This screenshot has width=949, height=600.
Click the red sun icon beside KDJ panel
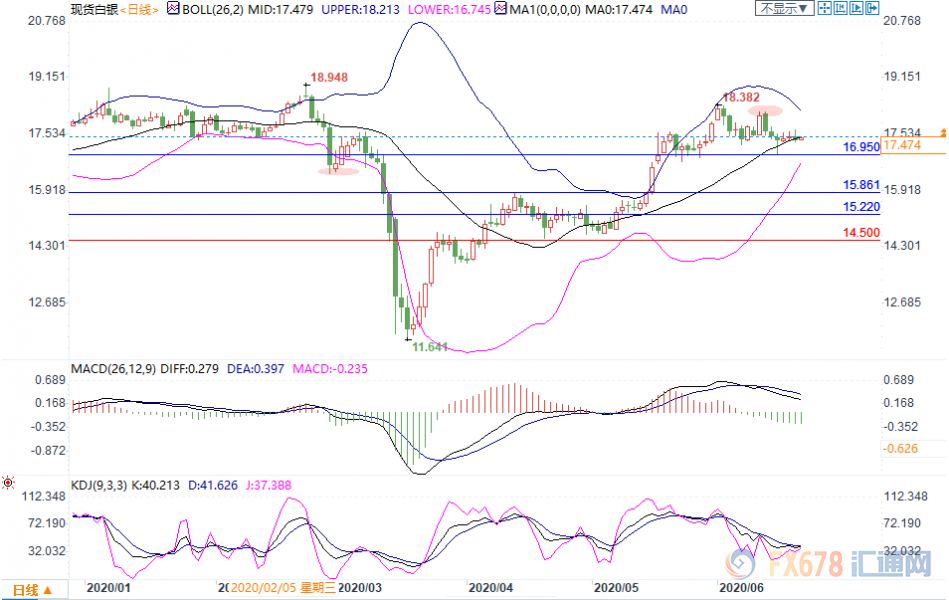click(10, 484)
